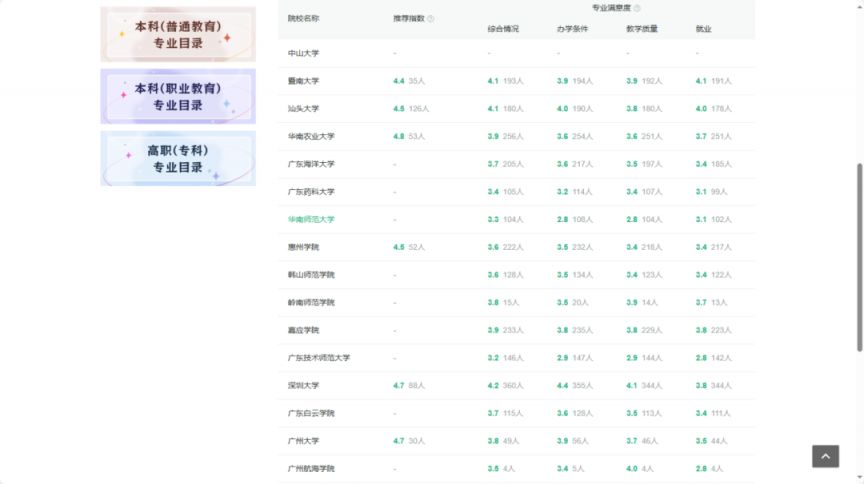Open the 中山大学 school link
This screenshot has width=864, height=484.
303,53
